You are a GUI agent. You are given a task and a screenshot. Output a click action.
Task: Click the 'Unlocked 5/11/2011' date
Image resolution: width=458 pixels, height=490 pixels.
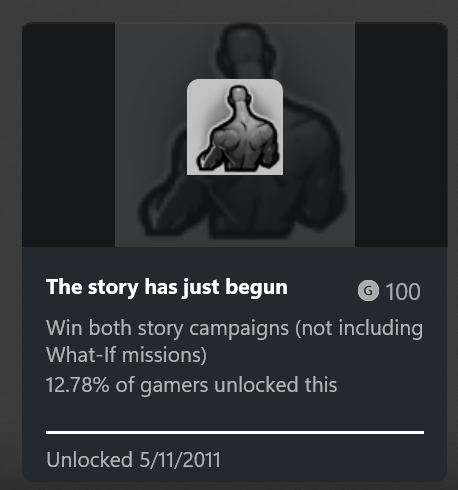pyautogui.click(x=133, y=460)
